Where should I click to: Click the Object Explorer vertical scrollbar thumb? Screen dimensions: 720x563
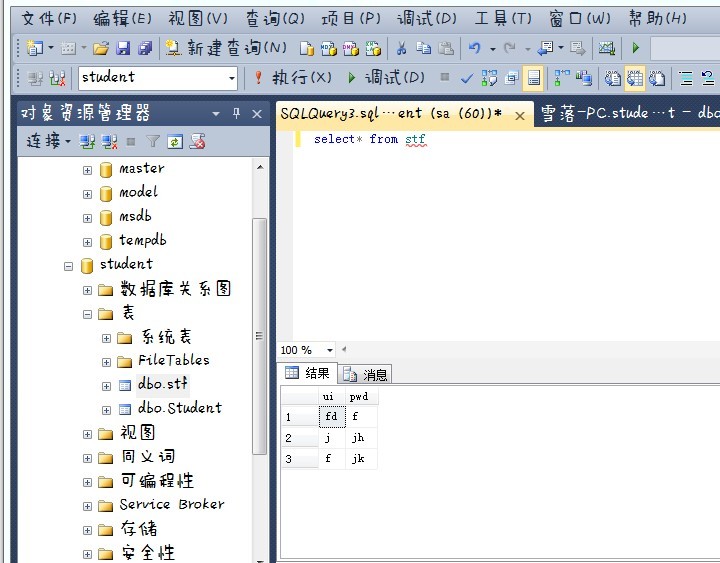259,336
